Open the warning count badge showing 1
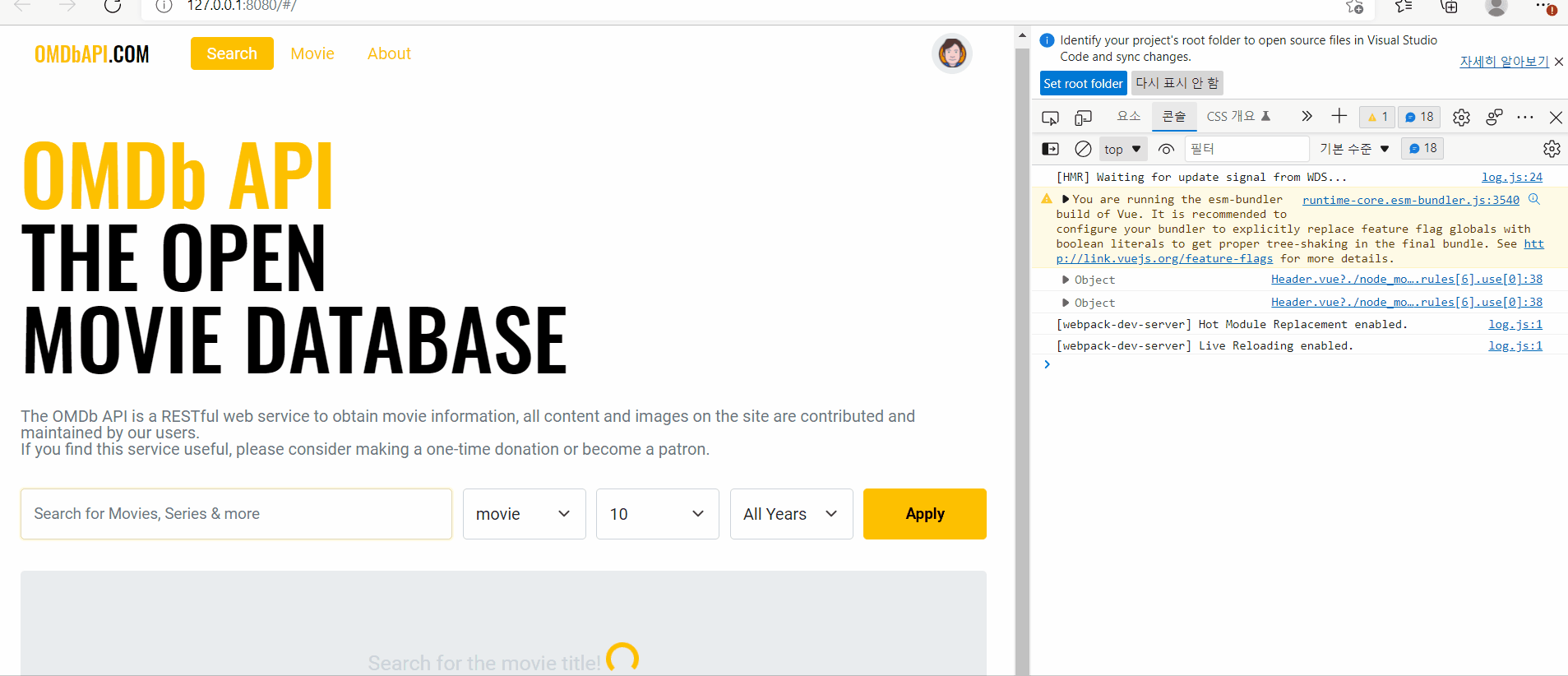 [1377, 117]
